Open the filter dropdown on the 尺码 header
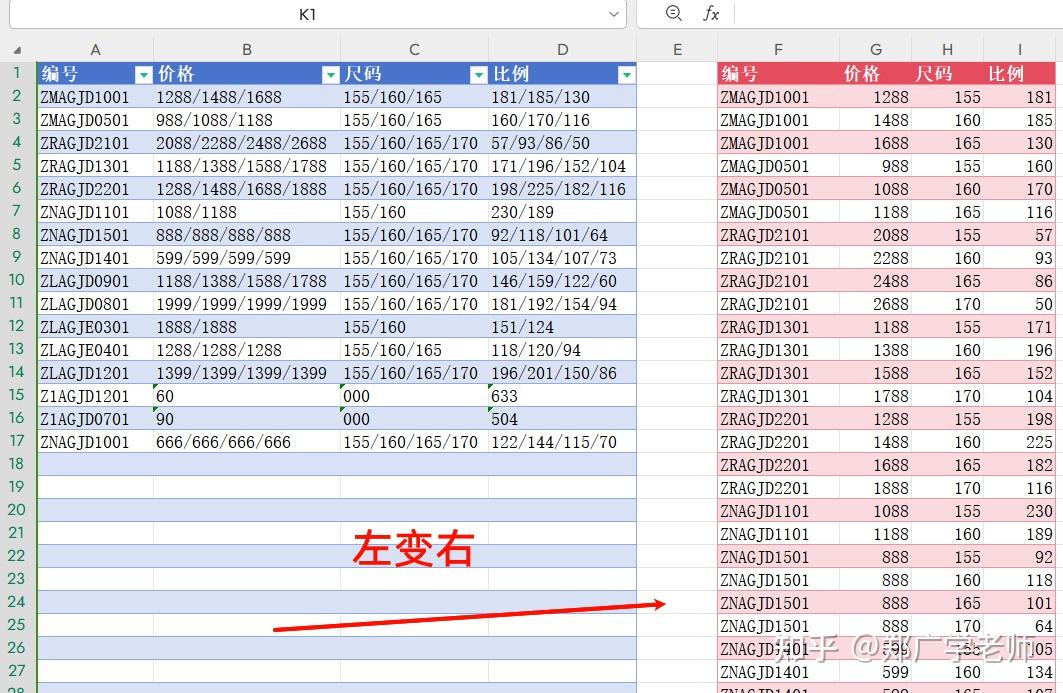This screenshot has height=693, width=1063. 477,74
